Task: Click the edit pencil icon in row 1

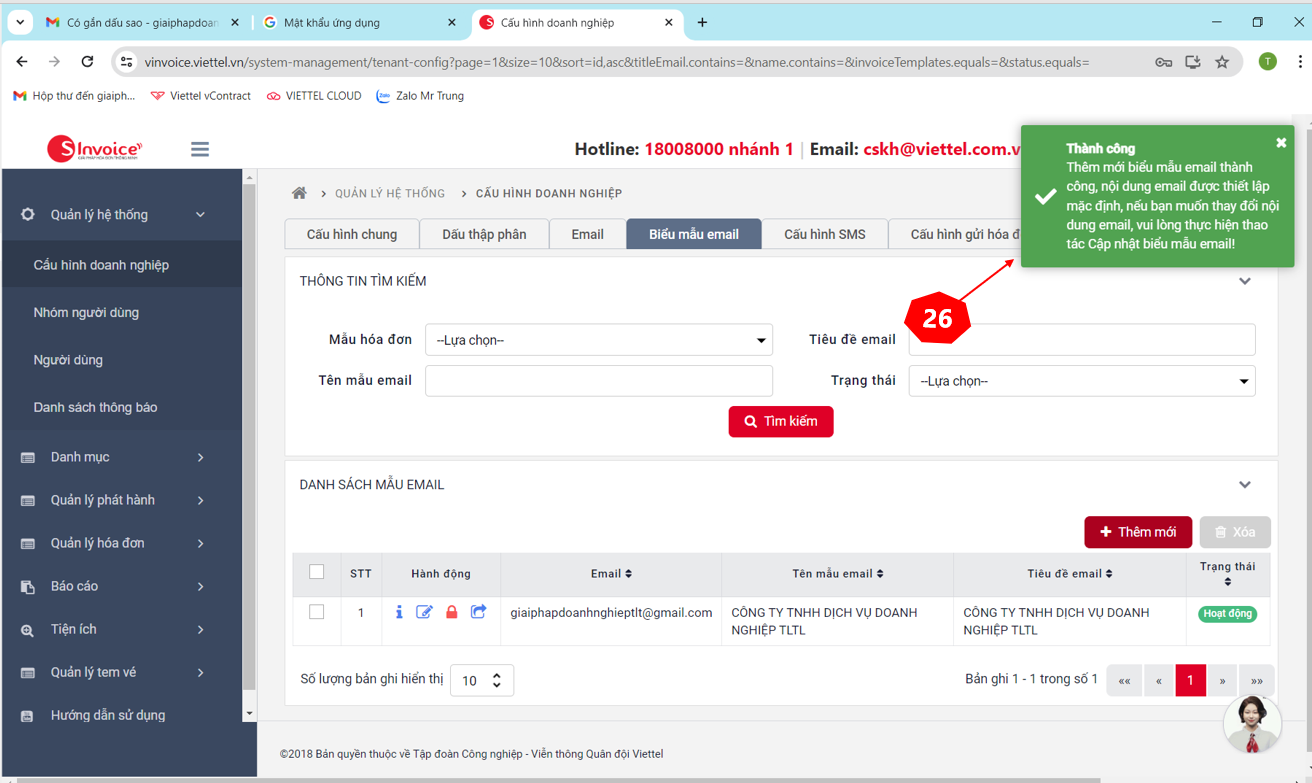Action: tap(425, 612)
